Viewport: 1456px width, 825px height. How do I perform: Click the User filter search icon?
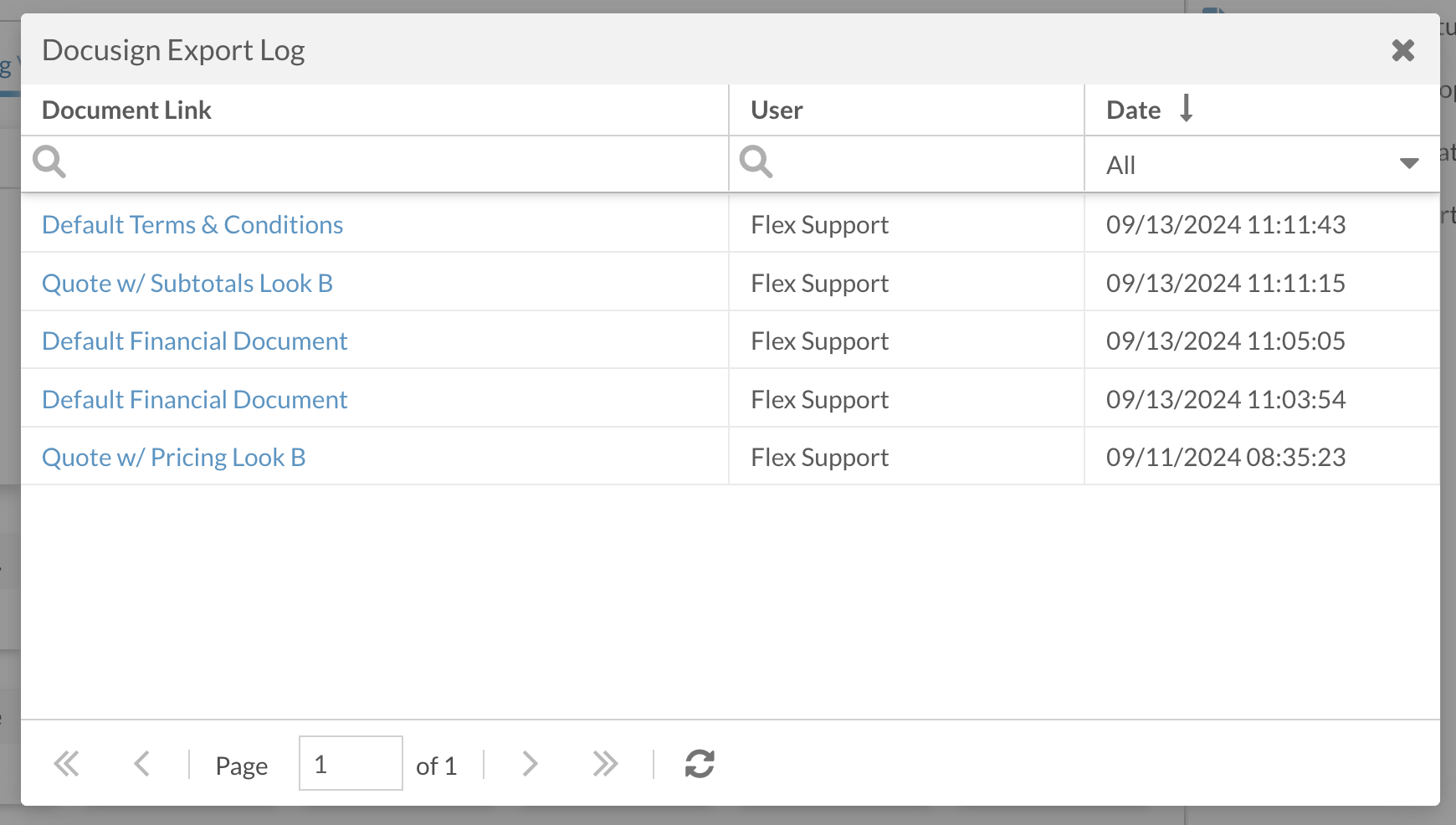[x=756, y=161]
